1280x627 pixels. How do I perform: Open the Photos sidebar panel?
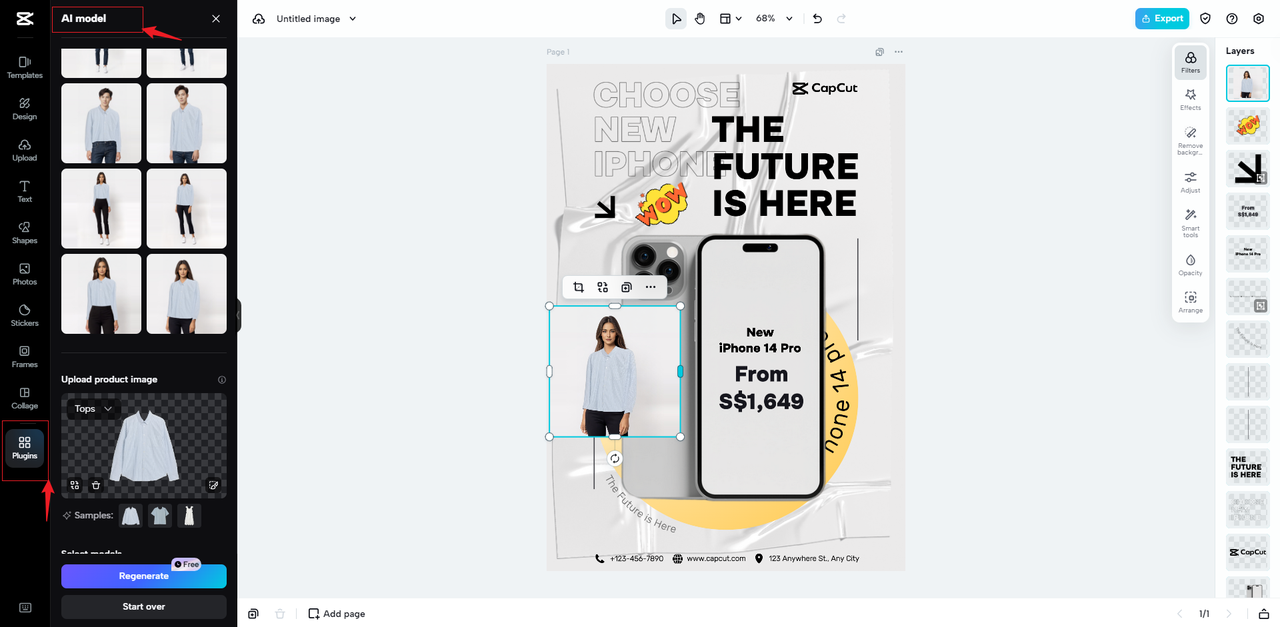24,274
